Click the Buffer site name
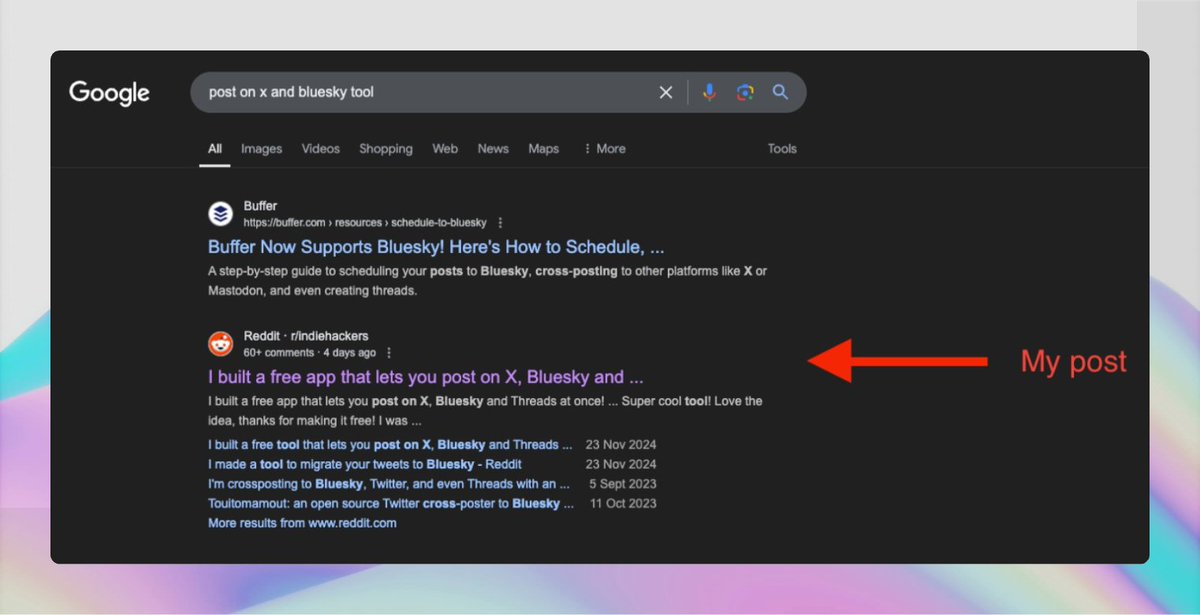Viewport: 1200px width, 615px height. pos(260,206)
